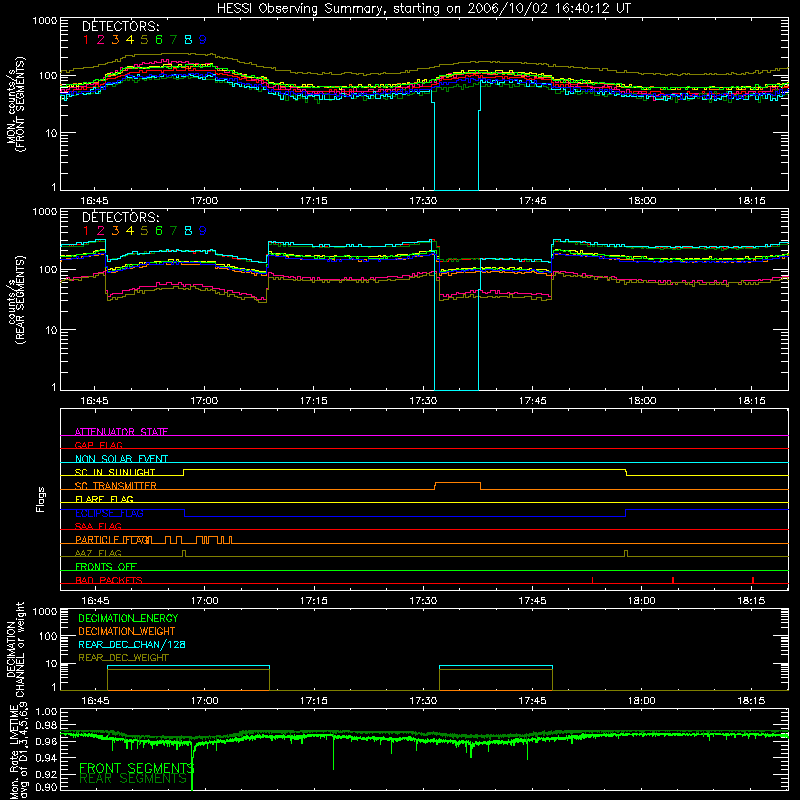Click the MON. counts/s (FRONT SEGMENTS) axis title

[15, 104]
